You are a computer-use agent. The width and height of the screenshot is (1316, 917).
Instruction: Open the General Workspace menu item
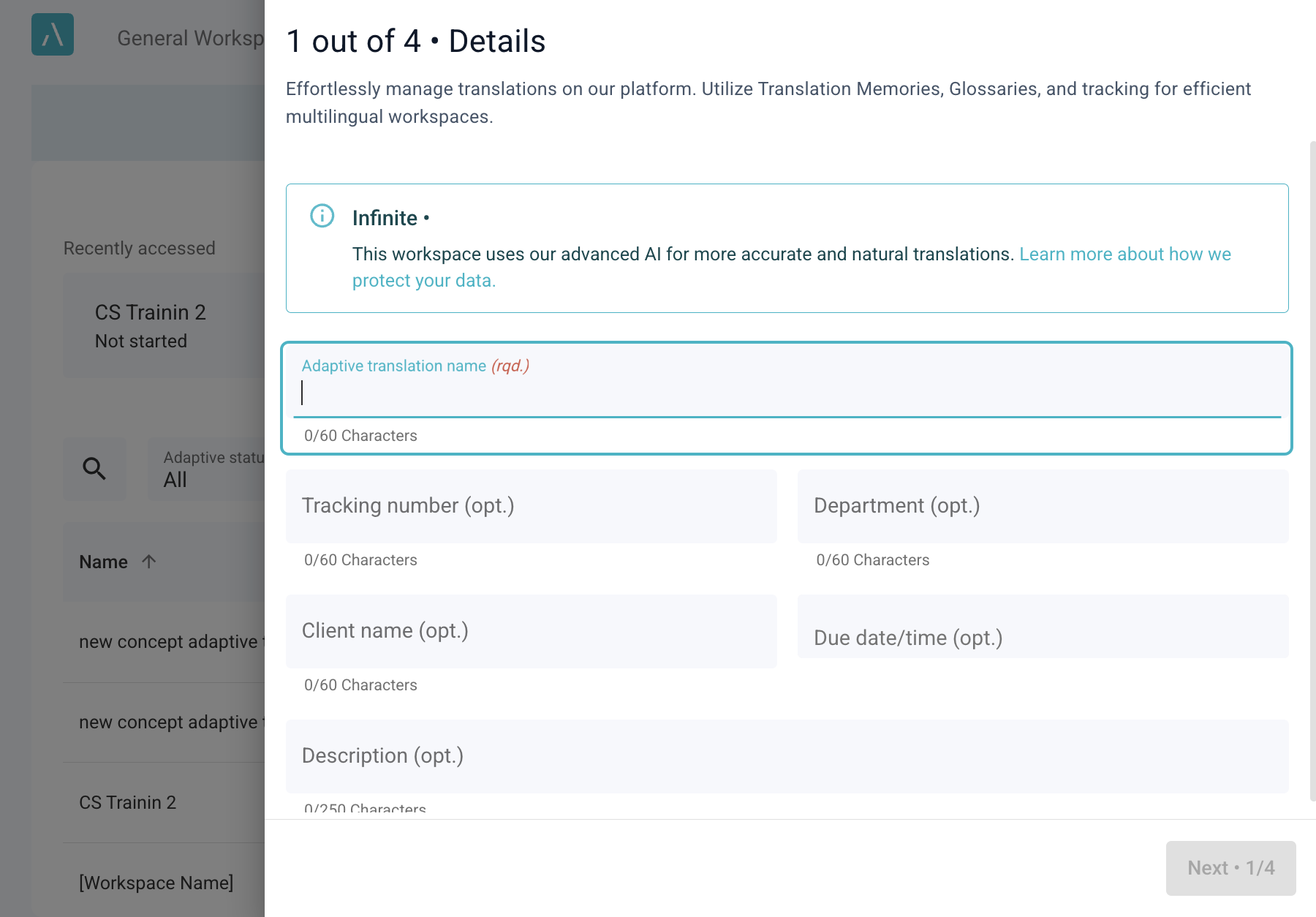(x=190, y=38)
